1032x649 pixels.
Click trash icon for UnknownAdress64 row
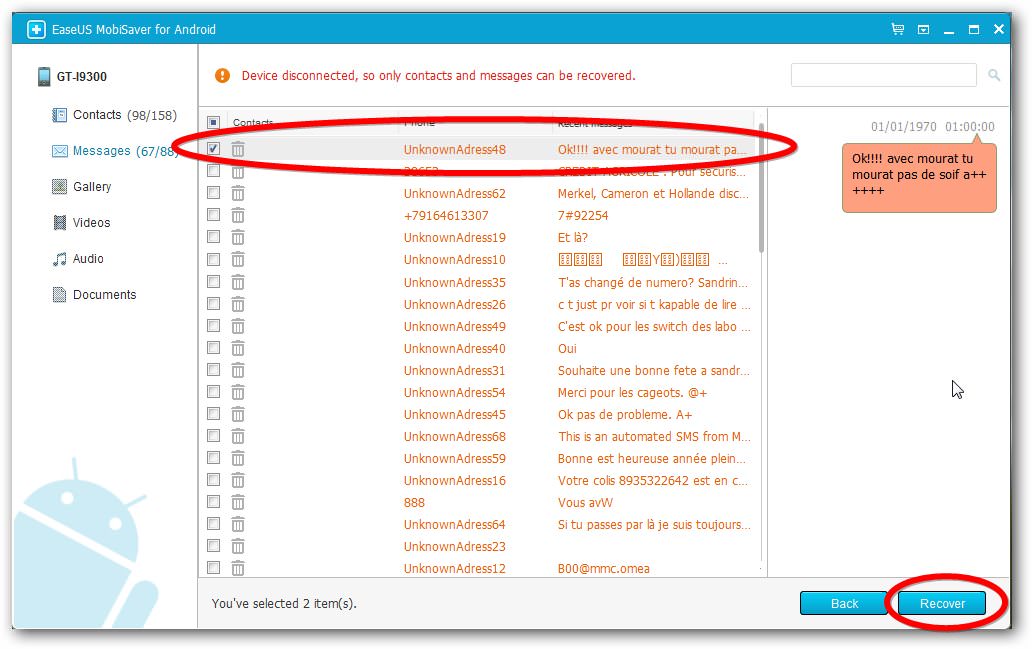click(x=238, y=525)
